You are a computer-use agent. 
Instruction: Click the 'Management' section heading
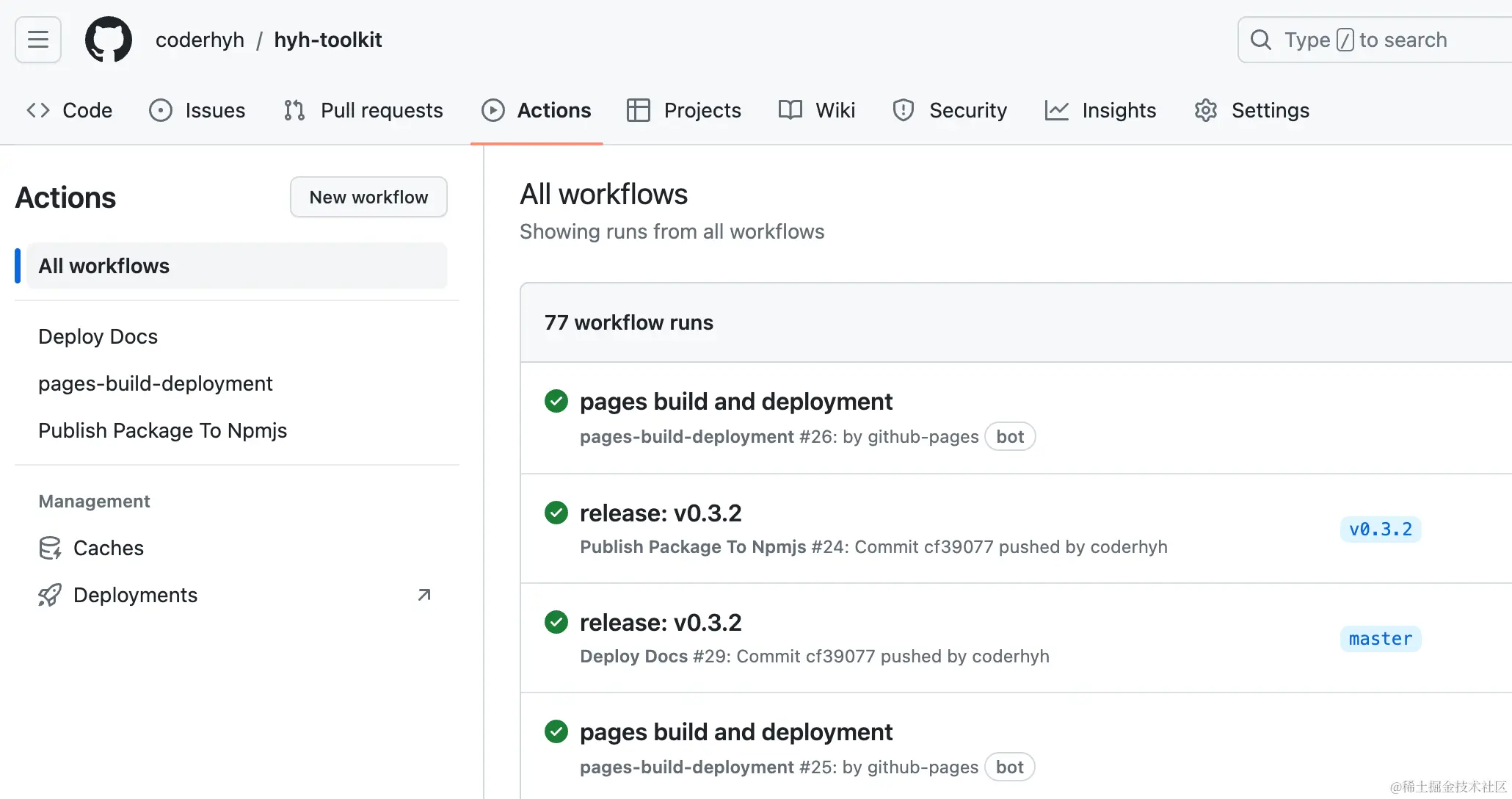coord(94,502)
